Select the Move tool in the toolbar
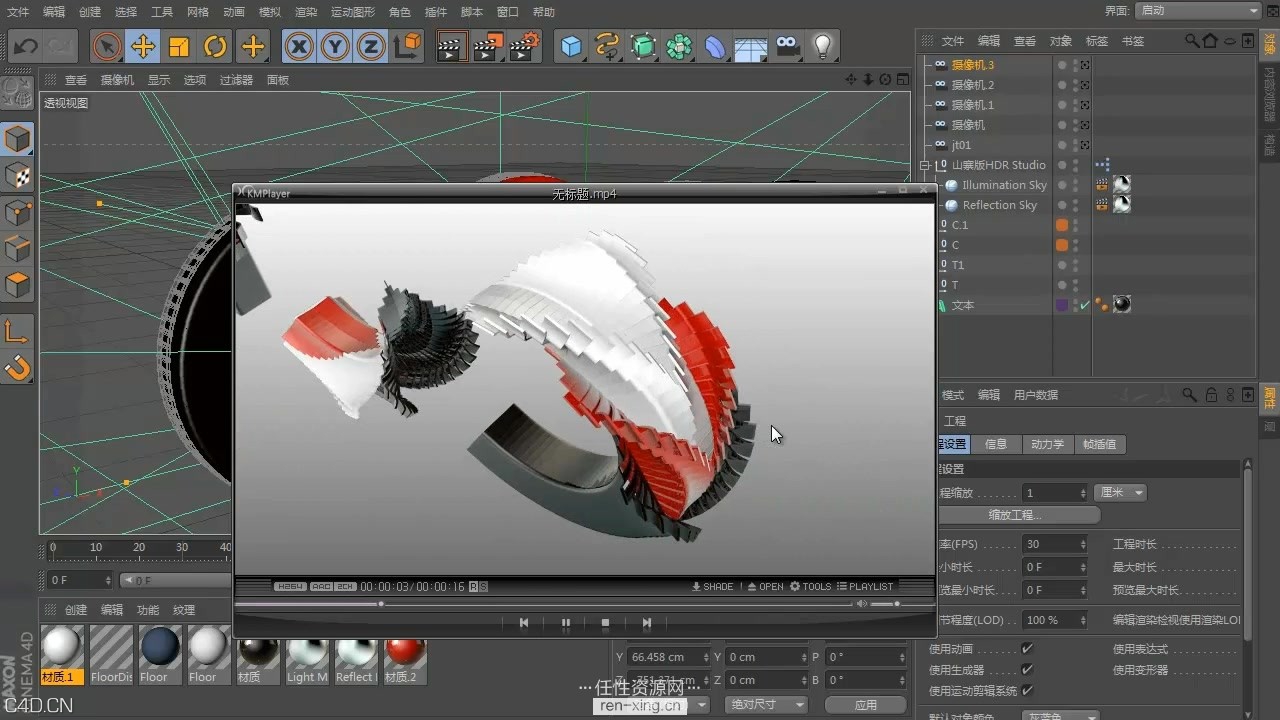This screenshot has height=720, width=1280. tap(142, 46)
